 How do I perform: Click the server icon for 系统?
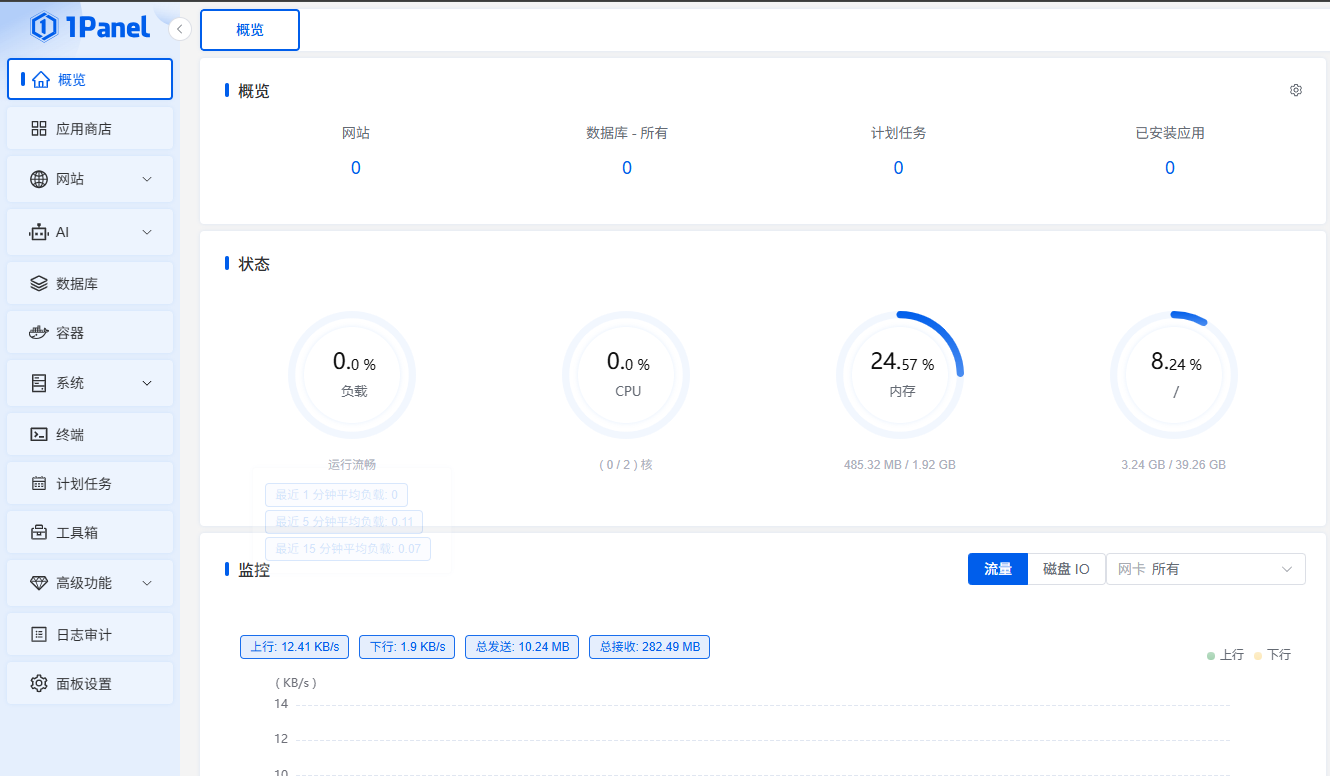[39, 383]
